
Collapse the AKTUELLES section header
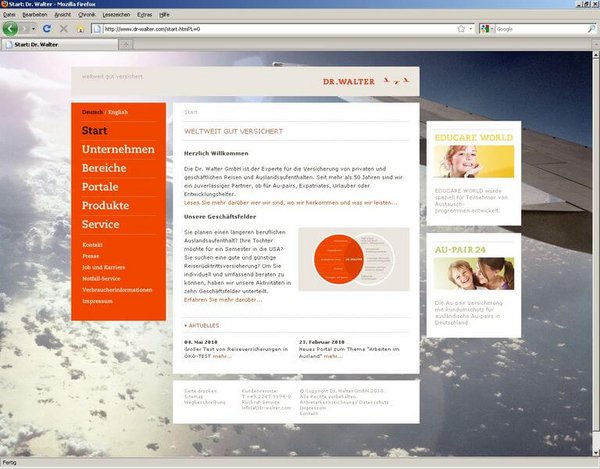202,326
